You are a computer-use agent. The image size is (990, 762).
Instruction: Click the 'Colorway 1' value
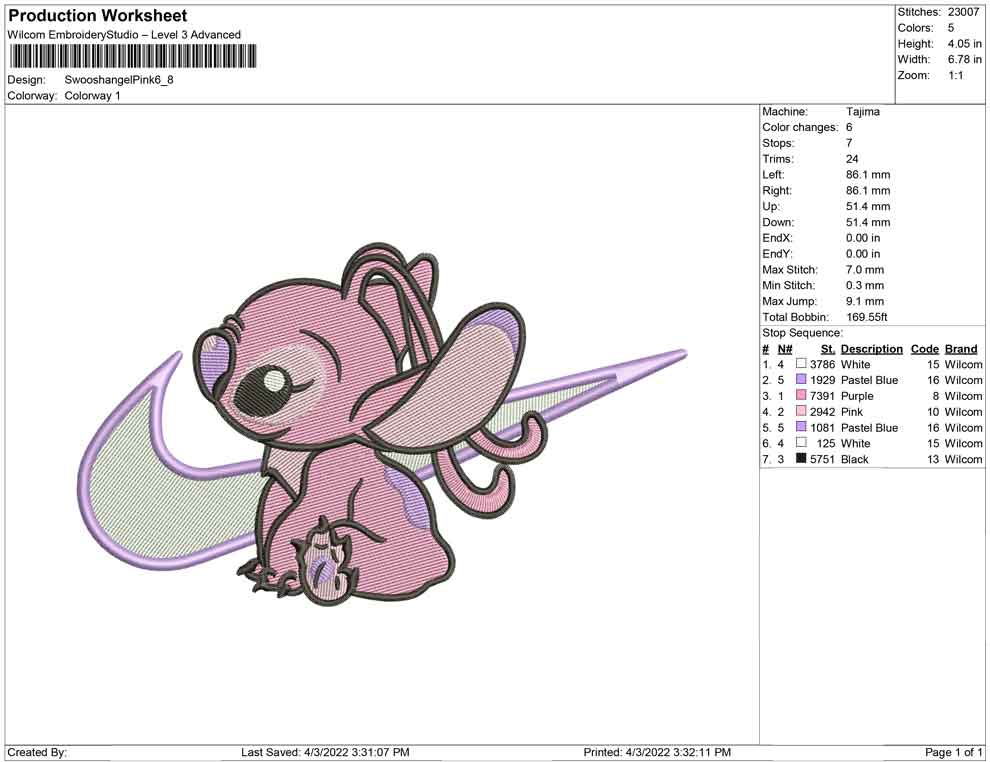click(92, 96)
